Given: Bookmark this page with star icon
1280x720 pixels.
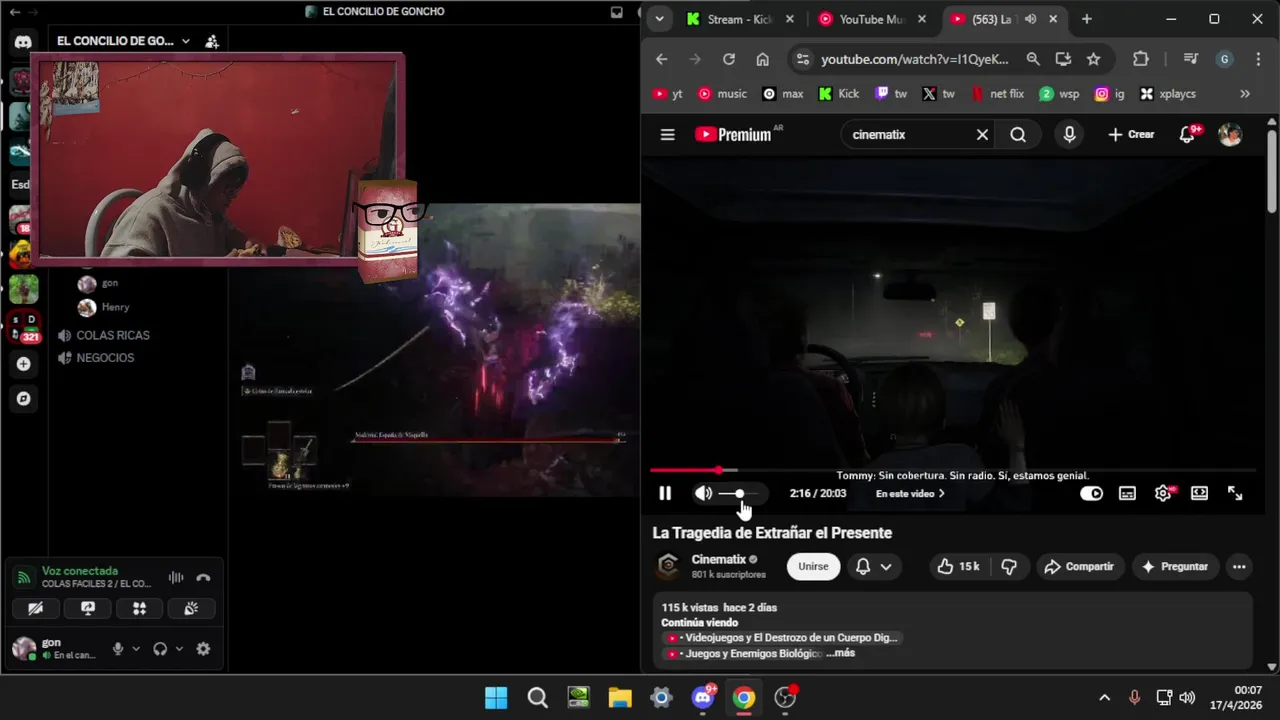Looking at the screenshot, I should (1094, 59).
